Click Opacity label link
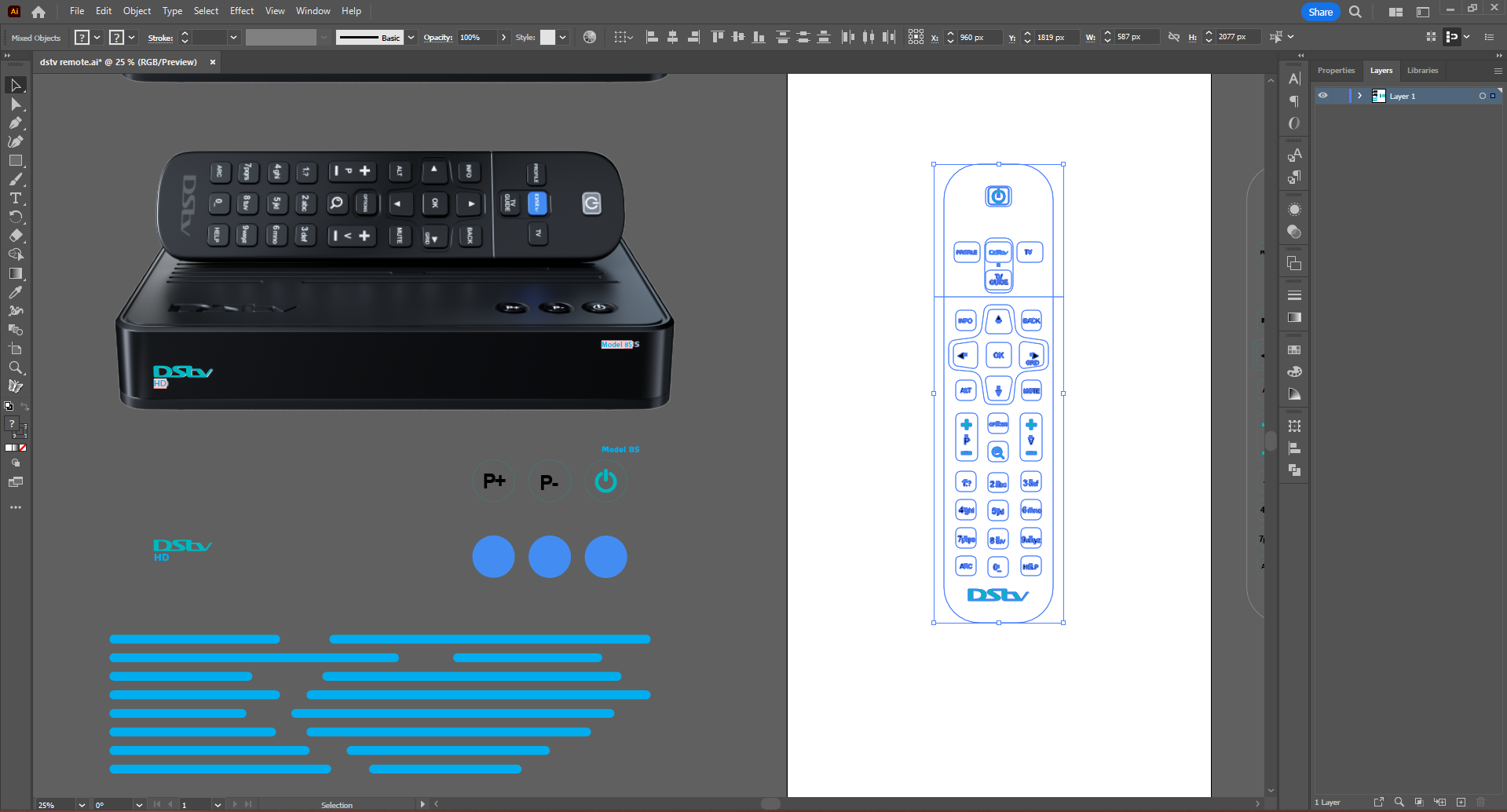 click(437, 37)
